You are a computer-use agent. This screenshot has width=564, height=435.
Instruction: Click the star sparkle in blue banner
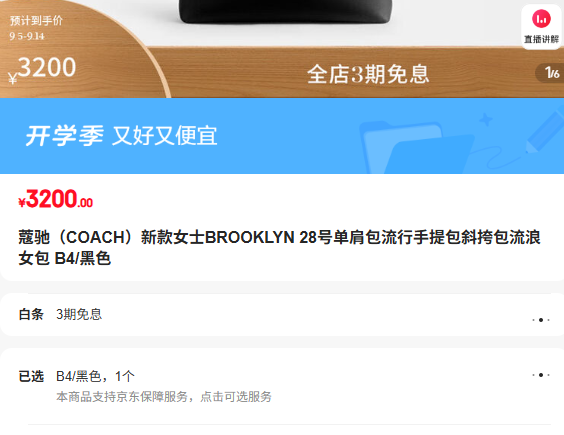(x=486, y=120)
